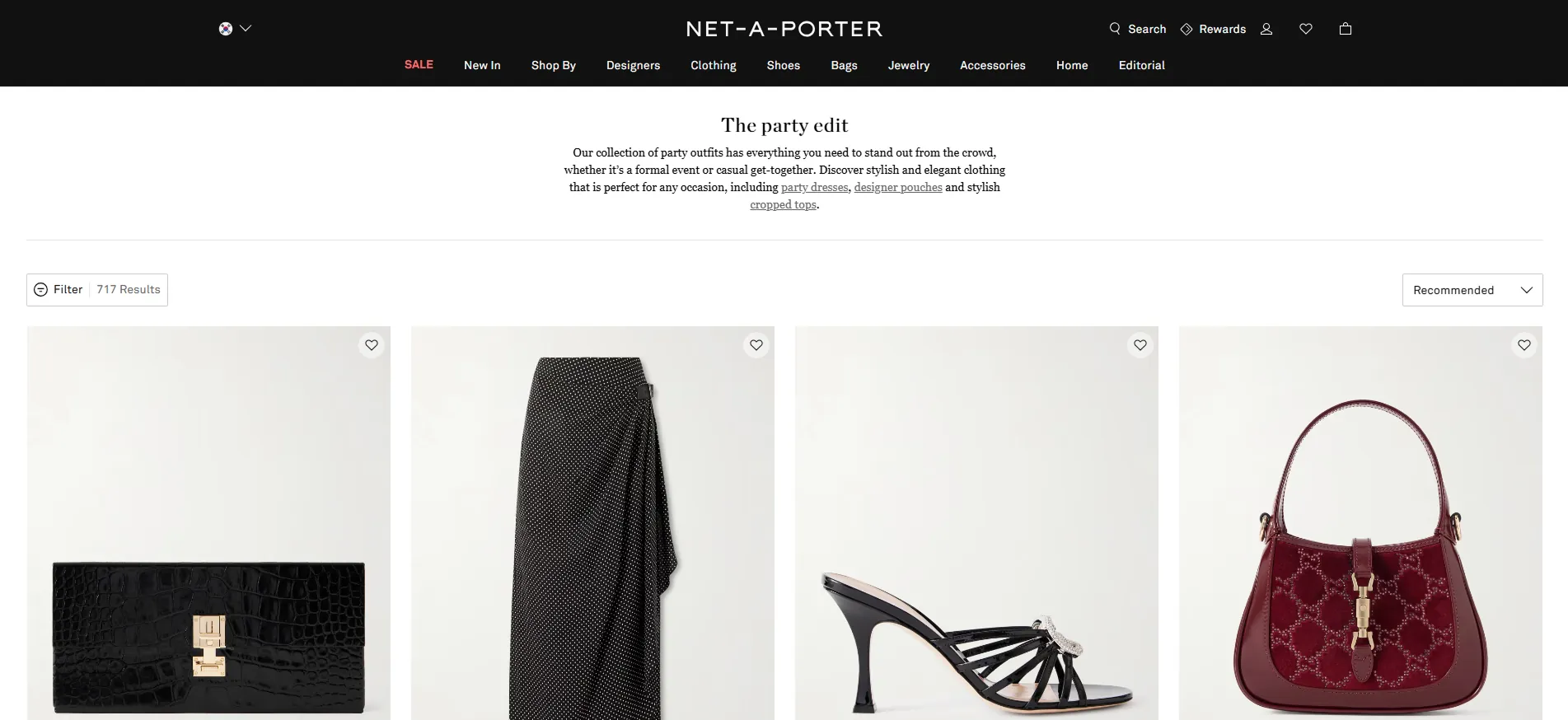This screenshot has height=720, width=1568.
Task: Open the wishlist heart in header
Action: (x=1306, y=29)
